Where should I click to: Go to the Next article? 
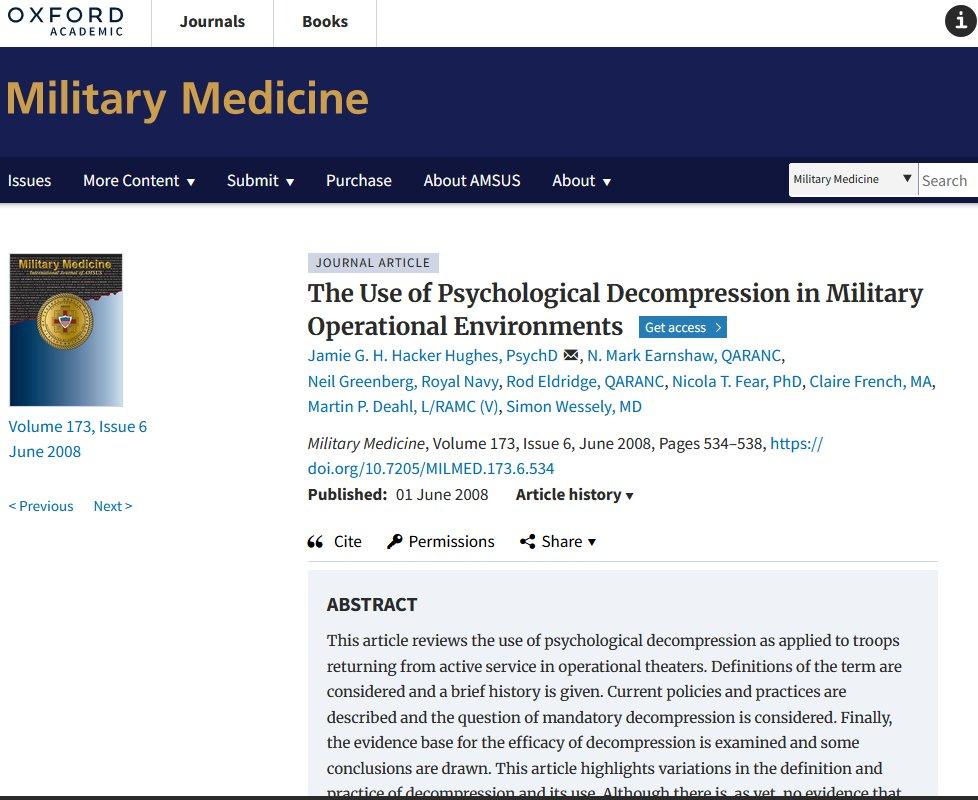coord(113,506)
